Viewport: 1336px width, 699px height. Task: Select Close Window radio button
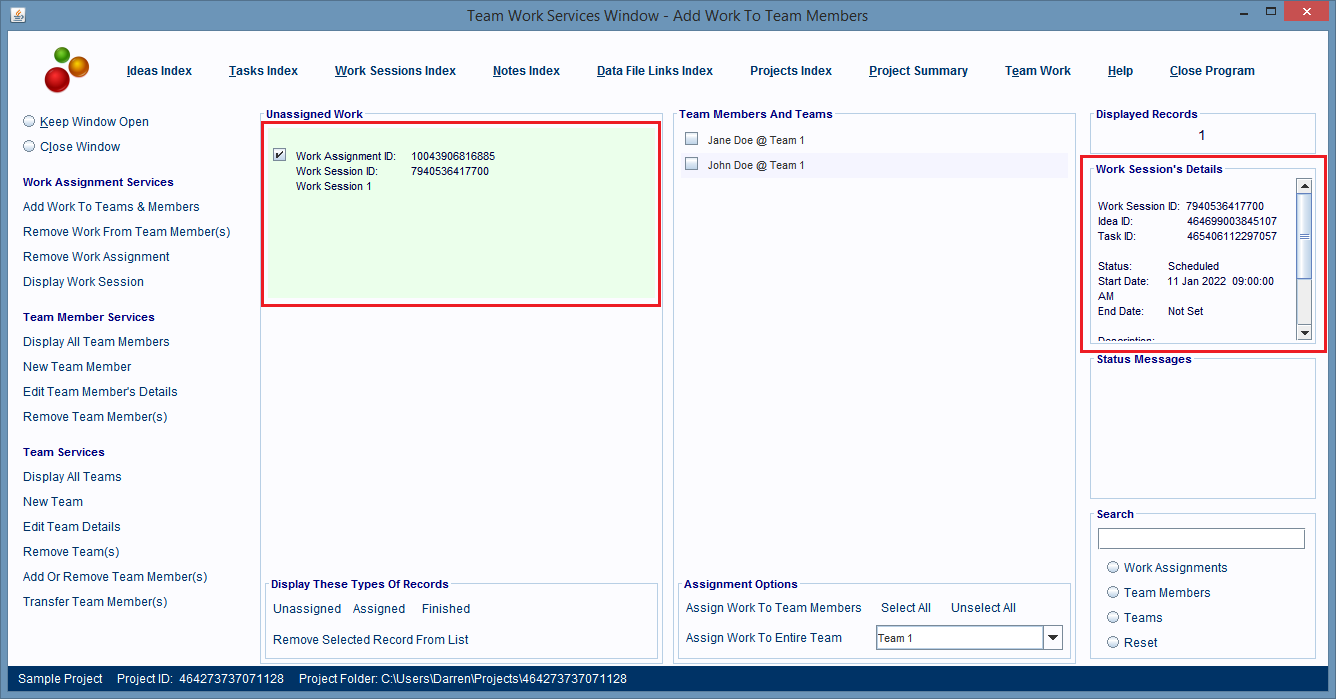pos(29,146)
